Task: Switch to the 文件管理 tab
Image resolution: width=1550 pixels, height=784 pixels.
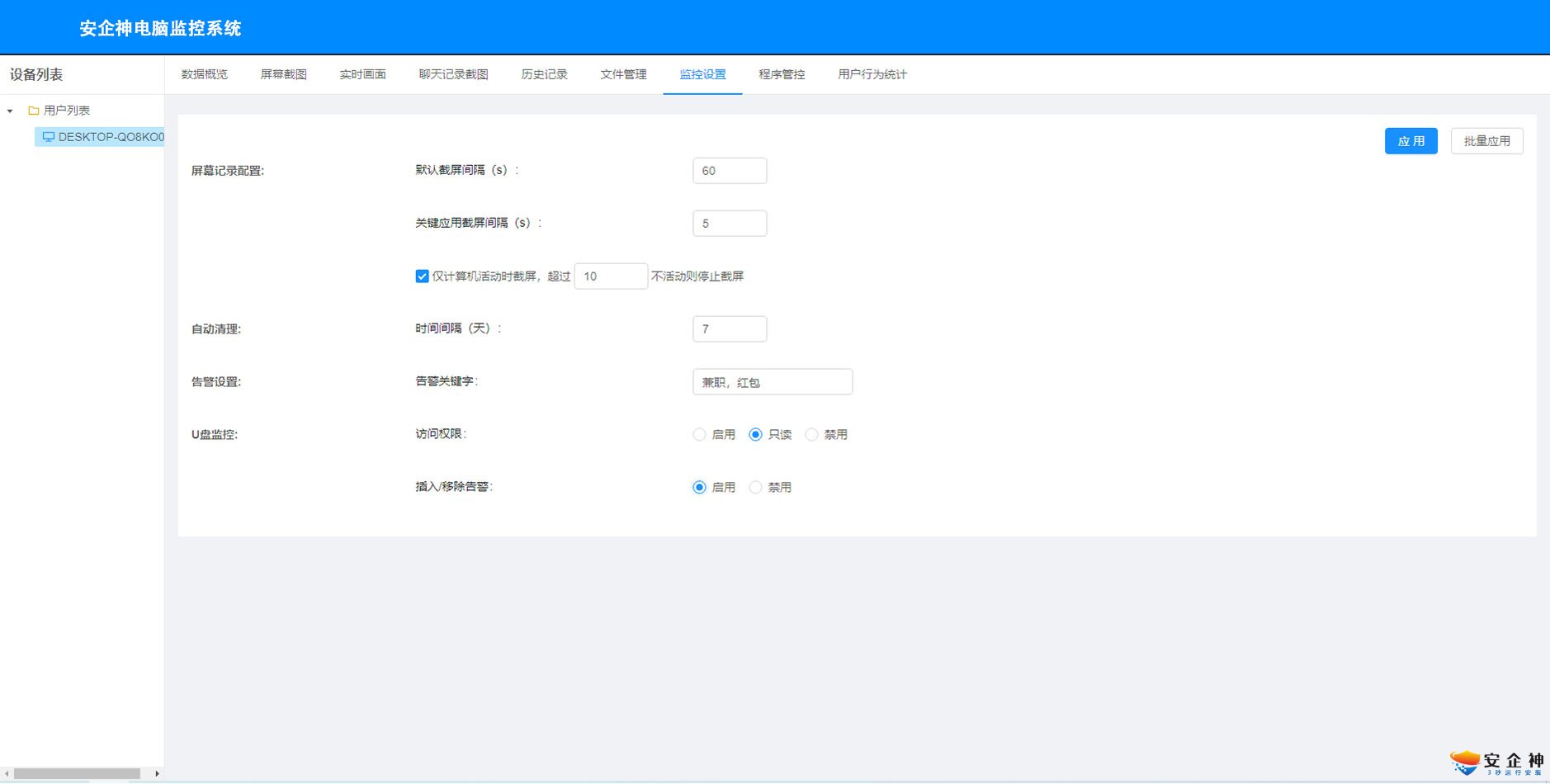Action: pyautogui.click(x=624, y=74)
